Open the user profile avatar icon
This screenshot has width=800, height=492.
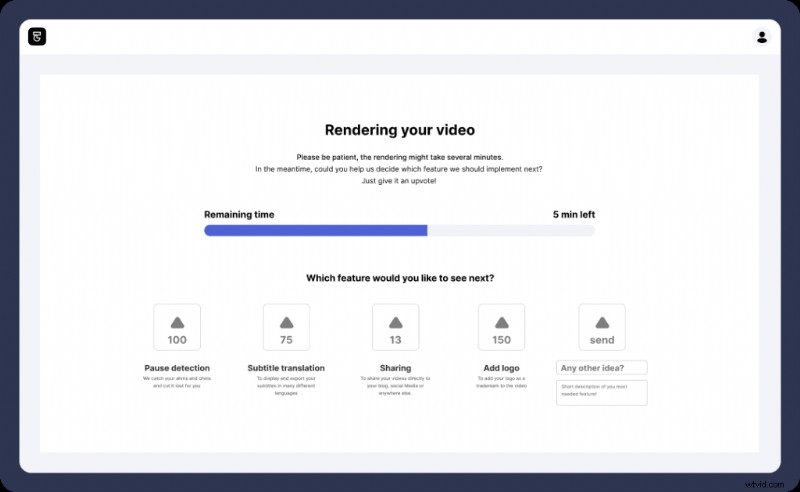click(x=762, y=37)
